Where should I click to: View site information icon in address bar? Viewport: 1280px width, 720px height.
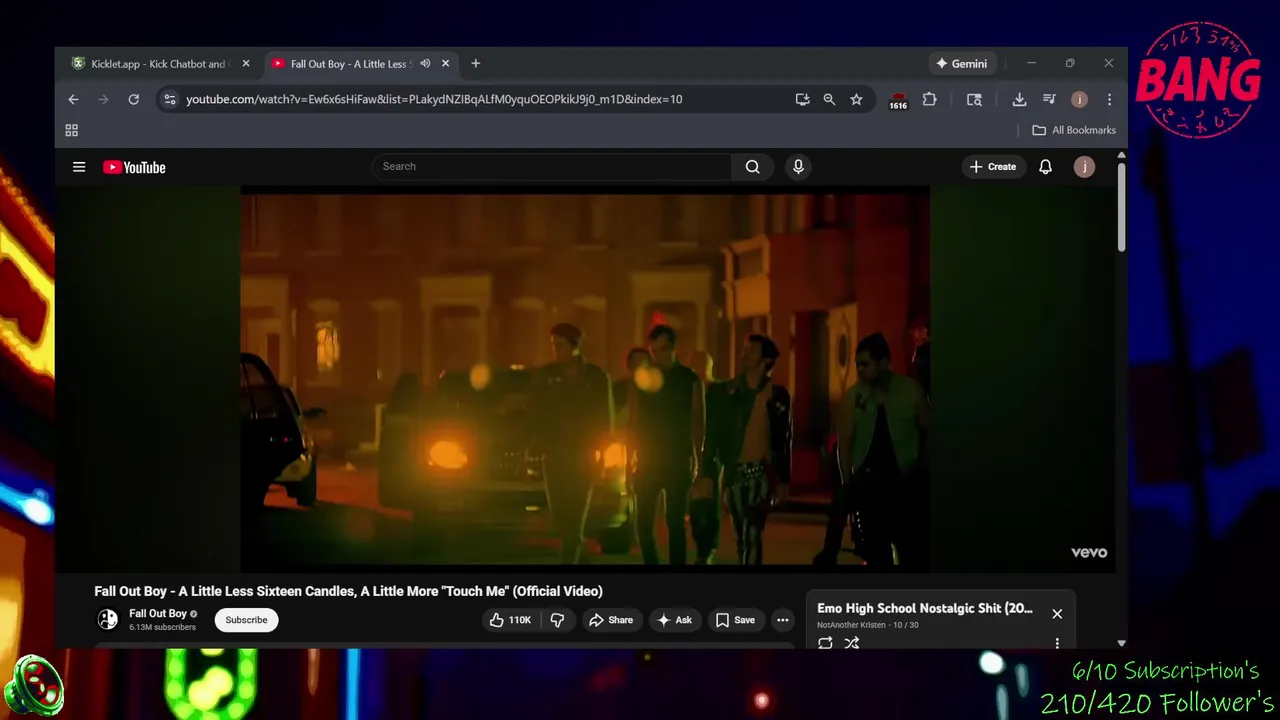click(169, 99)
